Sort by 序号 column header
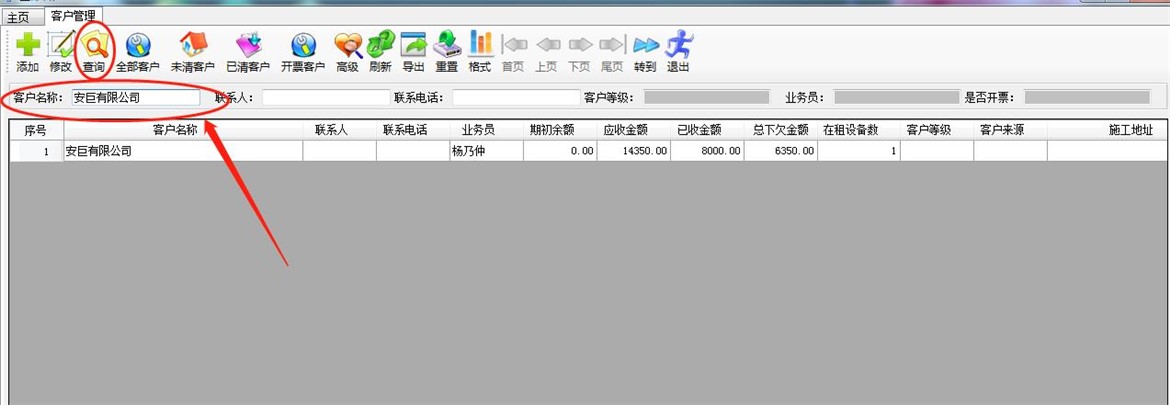This screenshot has width=1170, height=405. pyautogui.click(x=37, y=131)
